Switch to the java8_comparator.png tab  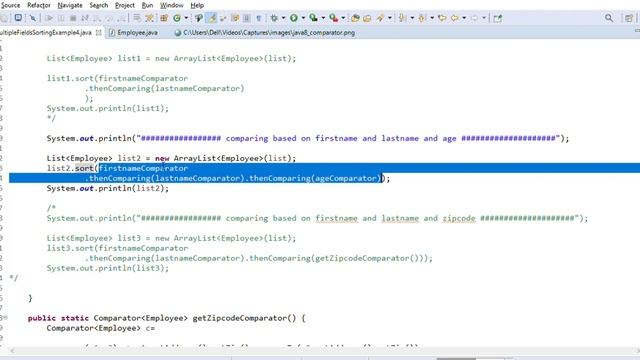point(264,33)
